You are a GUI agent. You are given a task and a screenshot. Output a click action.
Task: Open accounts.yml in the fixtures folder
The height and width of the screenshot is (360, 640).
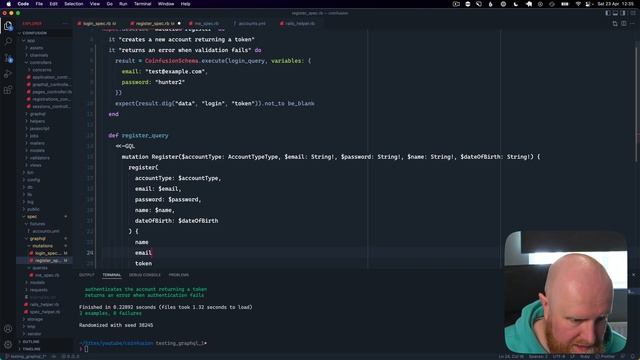[46, 231]
